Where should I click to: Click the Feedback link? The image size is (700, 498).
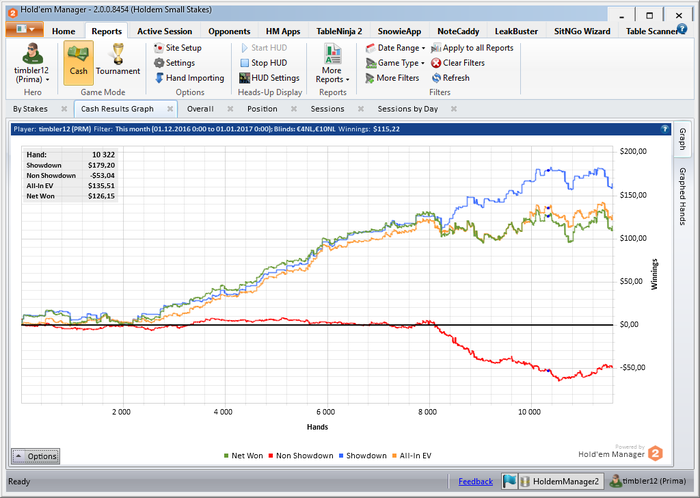[x=475, y=481]
